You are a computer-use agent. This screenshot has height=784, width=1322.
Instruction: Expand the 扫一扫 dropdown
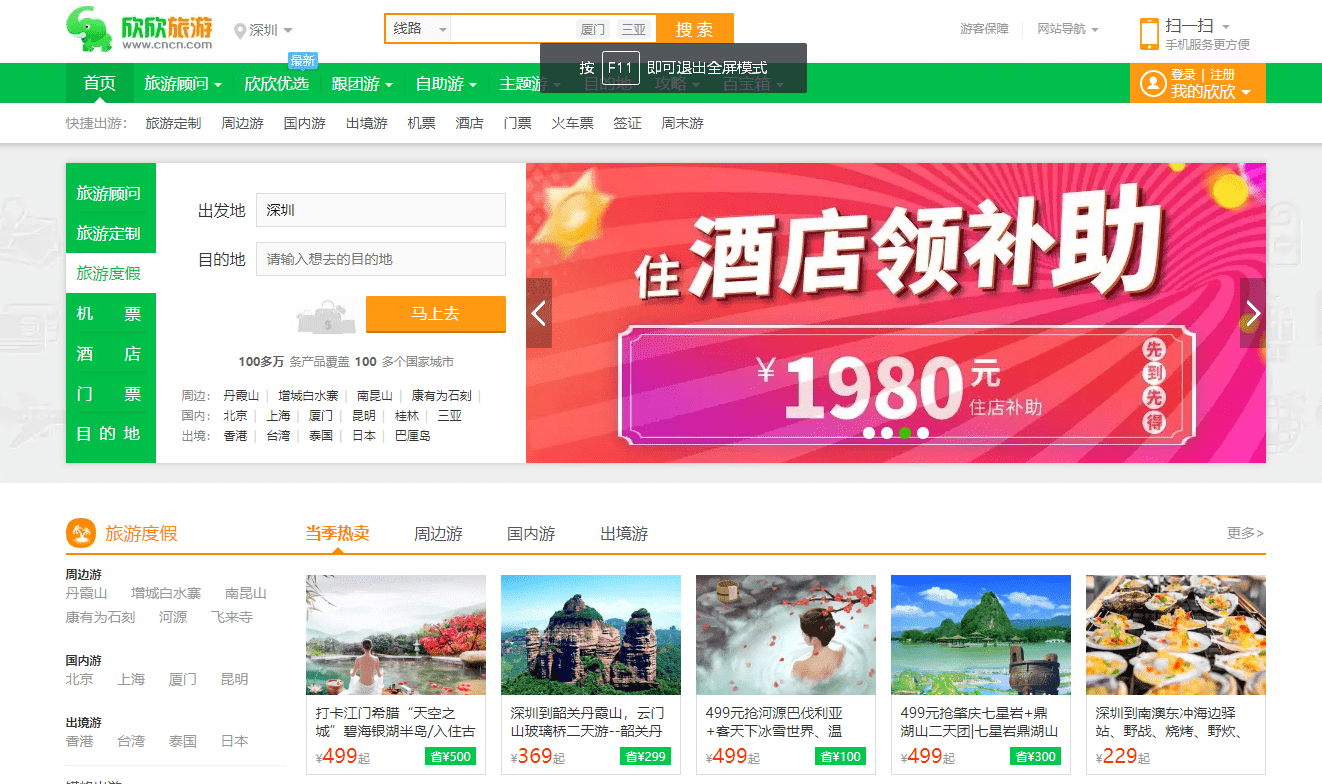1225,27
